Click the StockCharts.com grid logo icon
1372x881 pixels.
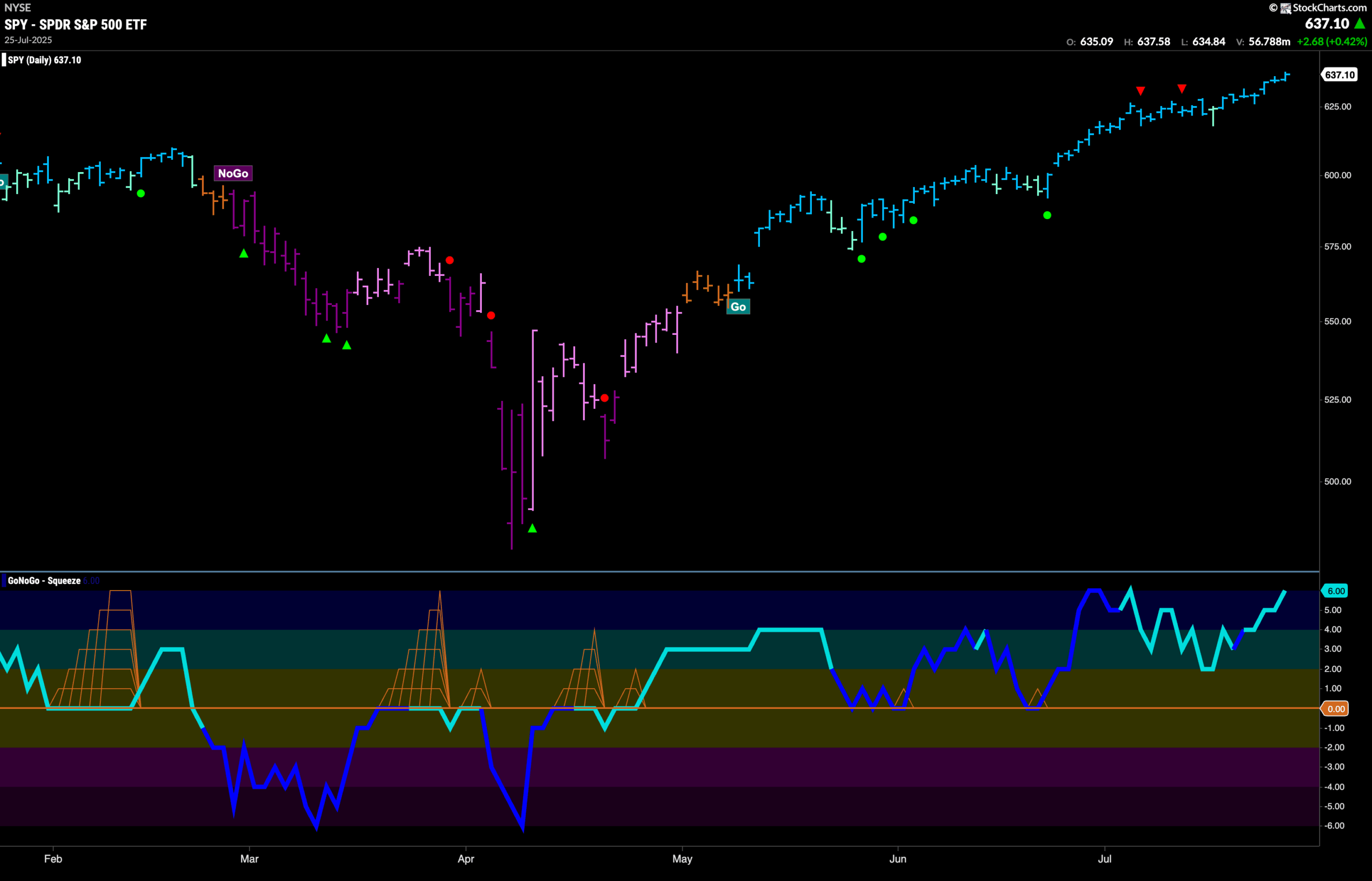1285,8
